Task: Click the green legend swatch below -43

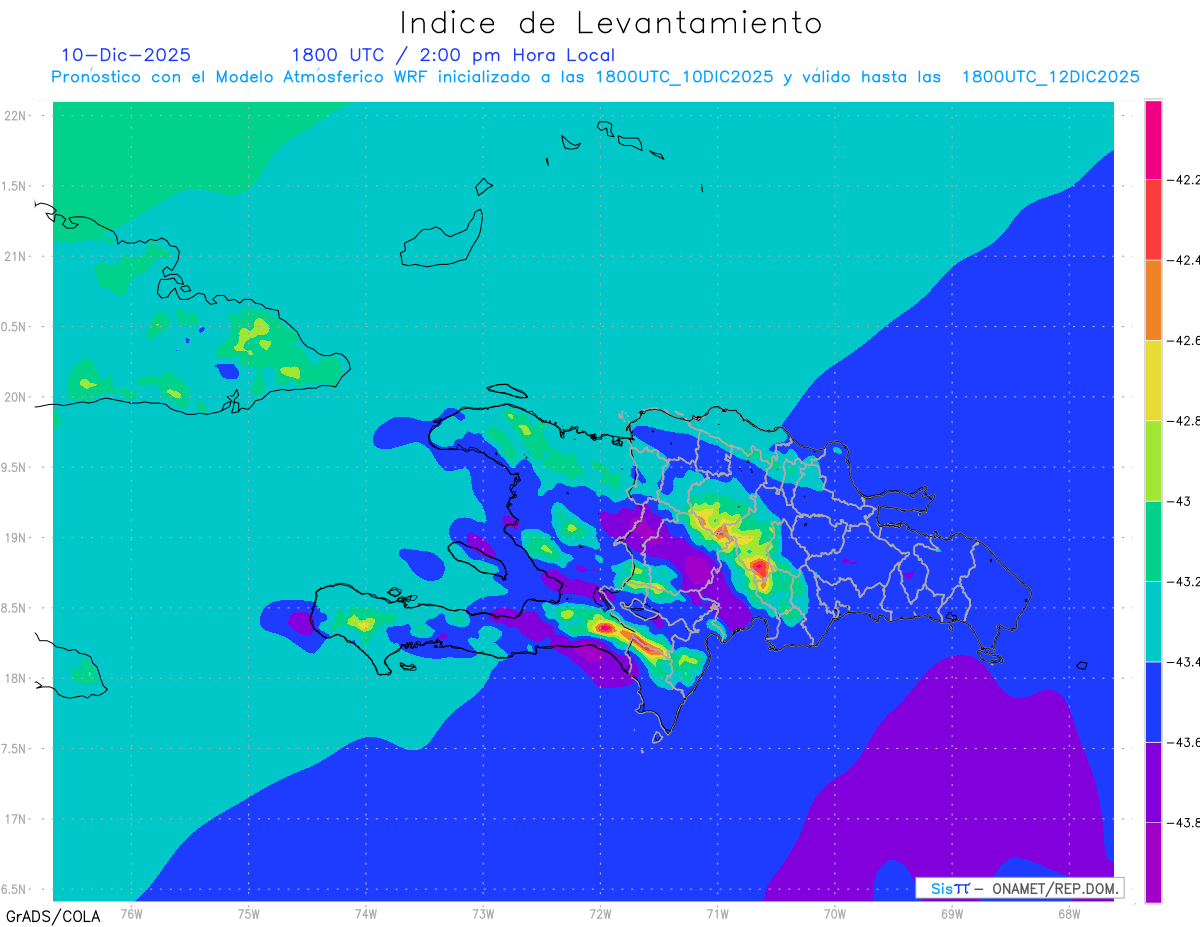Action: click(1153, 540)
